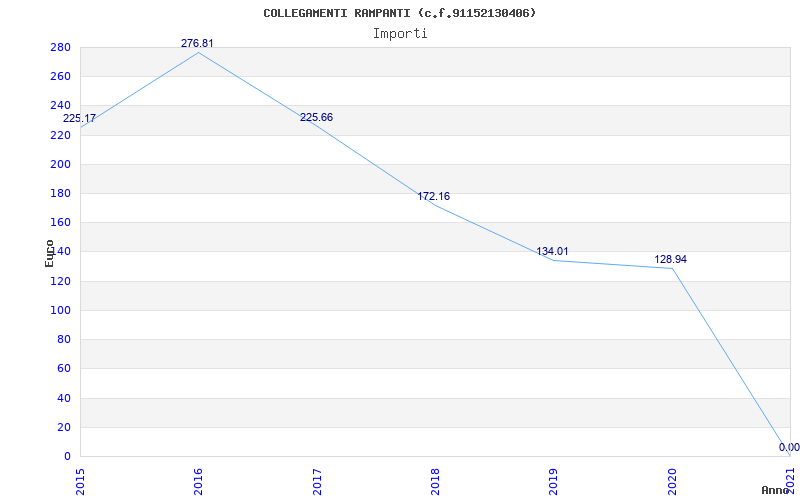This screenshot has height=500, width=800.
Task: Click the 220 y-axis value
Action: coord(60,135)
